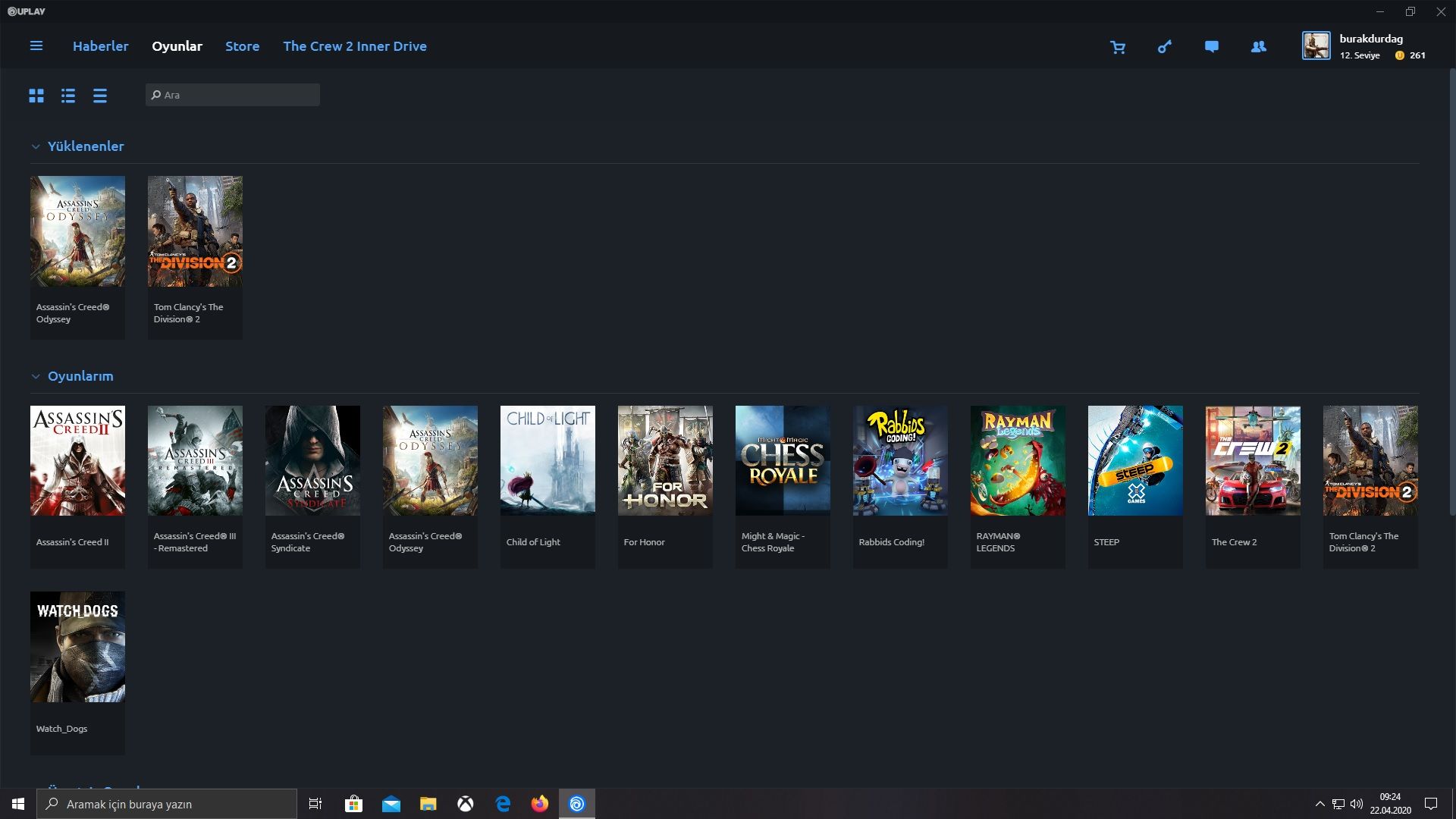The image size is (1456, 819).
Task: Open Watch_Dogs game thumbnail
Action: pyautogui.click(x=77, y=647)
